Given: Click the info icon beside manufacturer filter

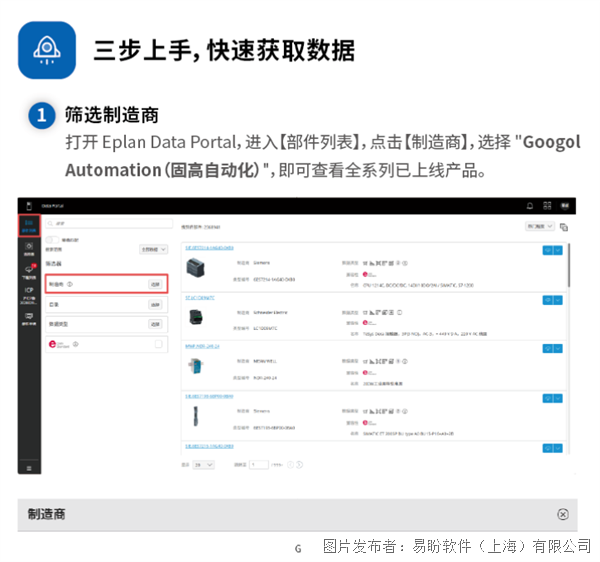Looking at the screenshot, I should (x=70, y=284).
